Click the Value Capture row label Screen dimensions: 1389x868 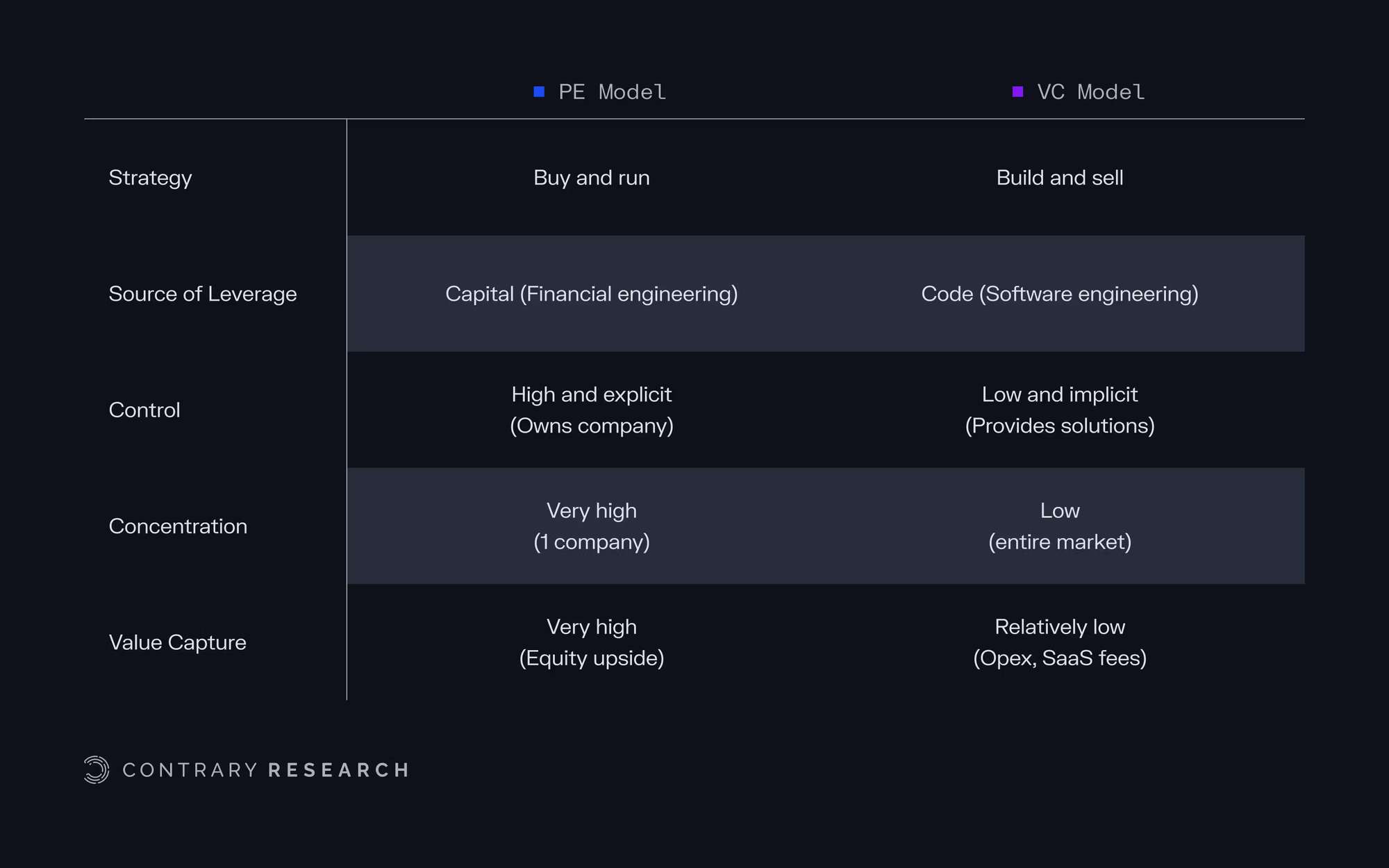(x=178, y=642)
